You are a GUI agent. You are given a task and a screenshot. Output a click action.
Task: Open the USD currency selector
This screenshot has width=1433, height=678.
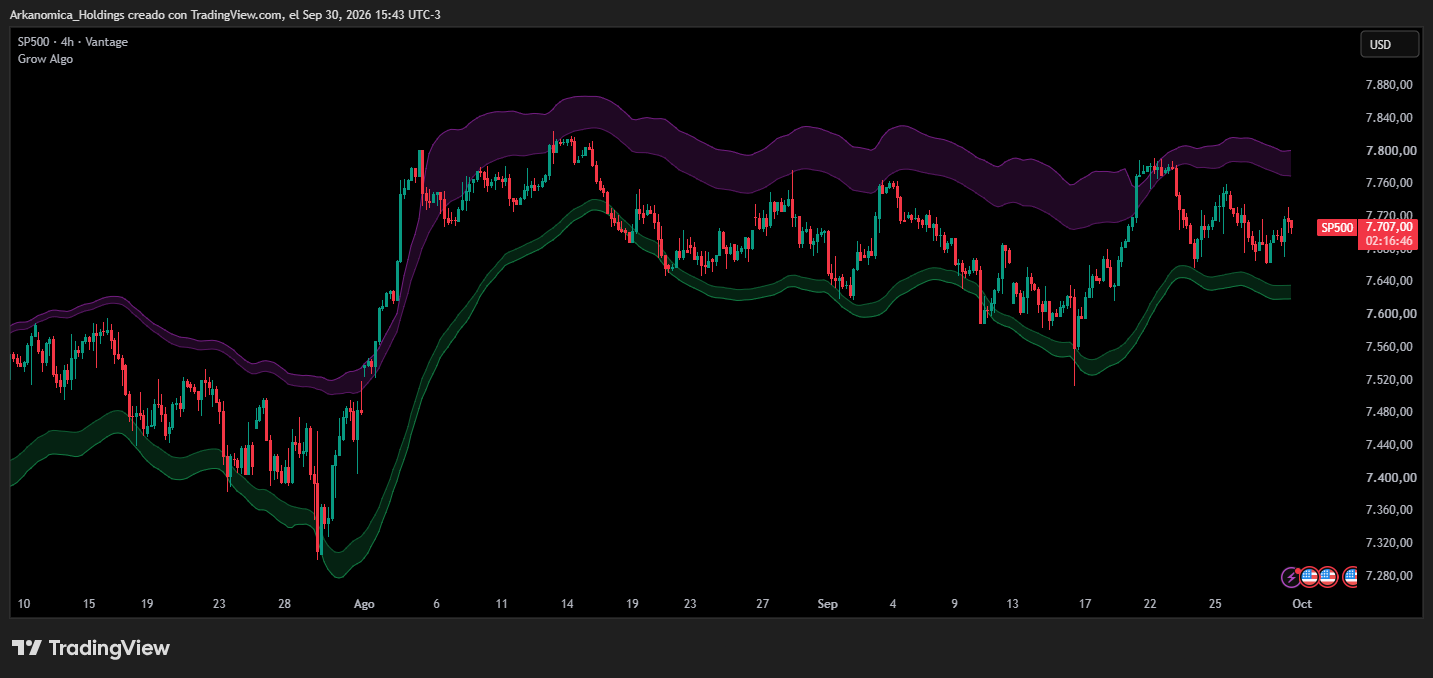pos(1389,44)
